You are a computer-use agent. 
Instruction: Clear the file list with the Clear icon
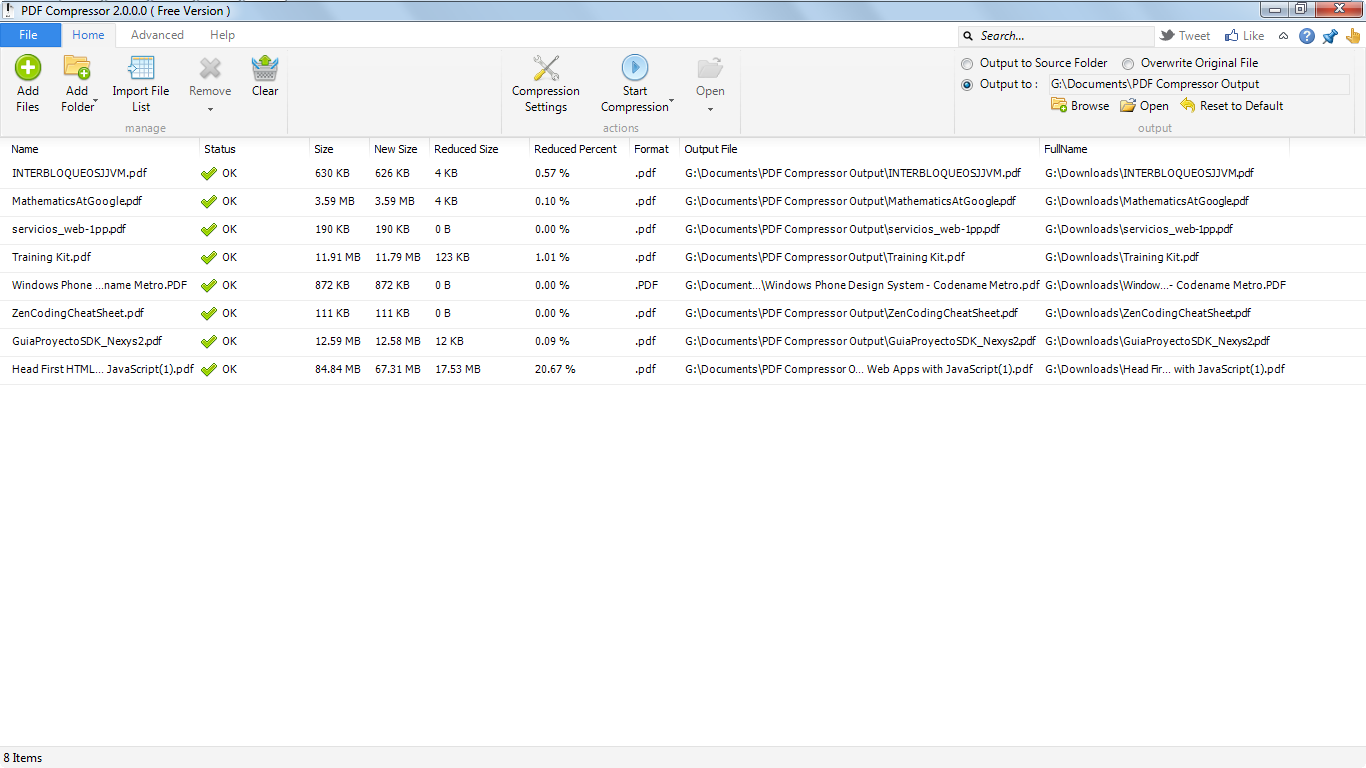coord(265,68)
